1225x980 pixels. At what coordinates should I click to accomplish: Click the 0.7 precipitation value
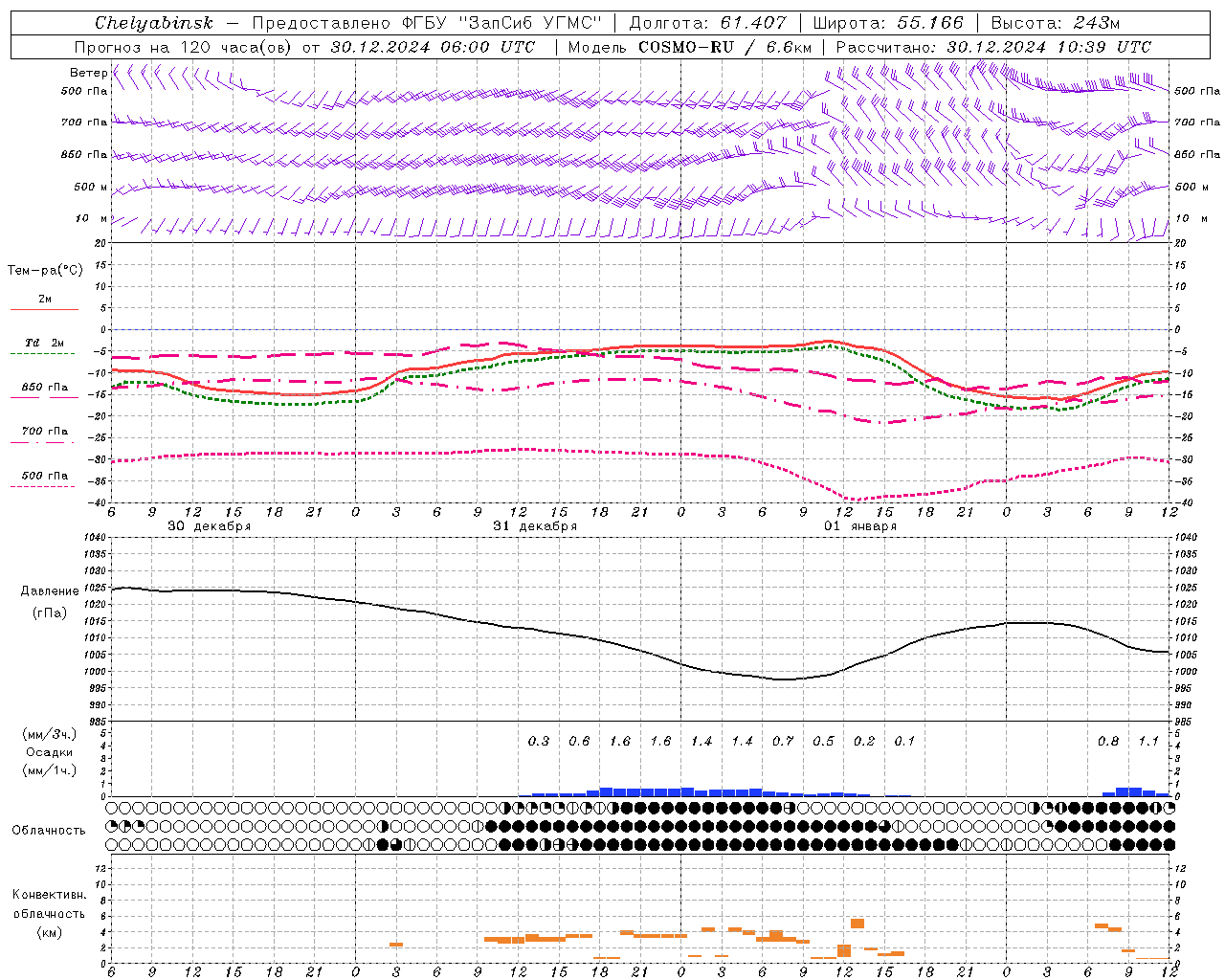click(x=783, y=742)
